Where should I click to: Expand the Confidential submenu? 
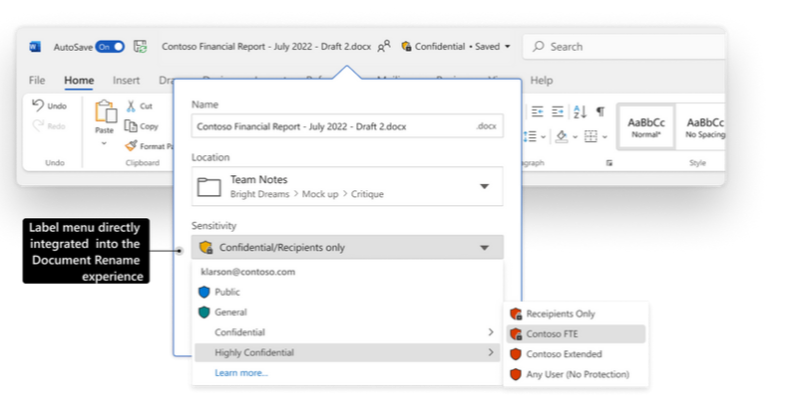point(347,332)
